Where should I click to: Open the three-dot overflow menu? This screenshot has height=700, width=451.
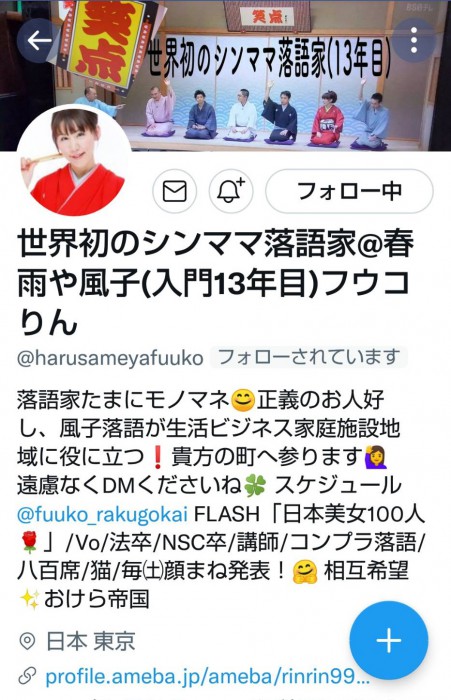pos(414,41)
